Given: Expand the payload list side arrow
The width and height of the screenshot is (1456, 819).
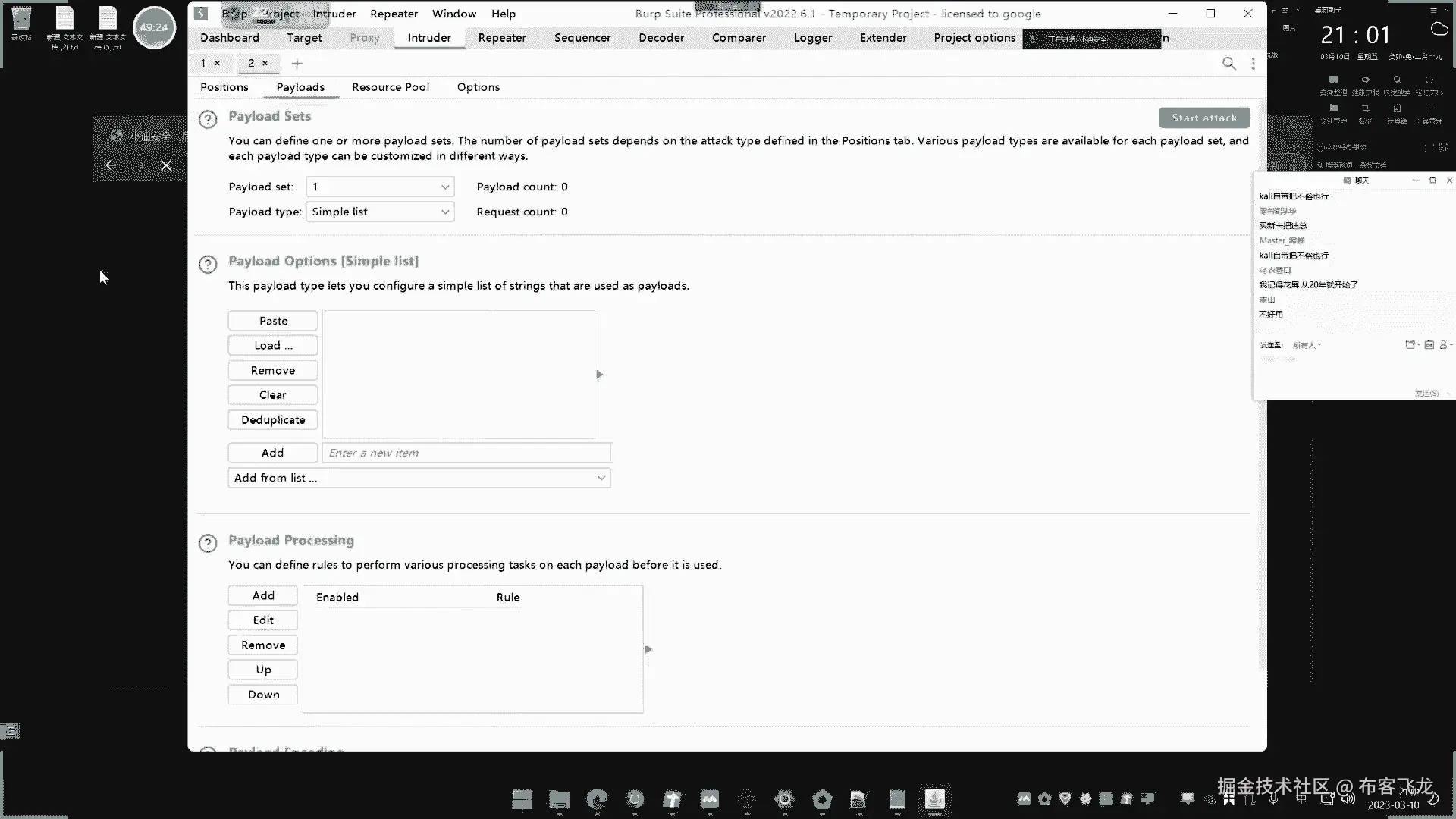Looking at the screenshot, I should [599, 375].
